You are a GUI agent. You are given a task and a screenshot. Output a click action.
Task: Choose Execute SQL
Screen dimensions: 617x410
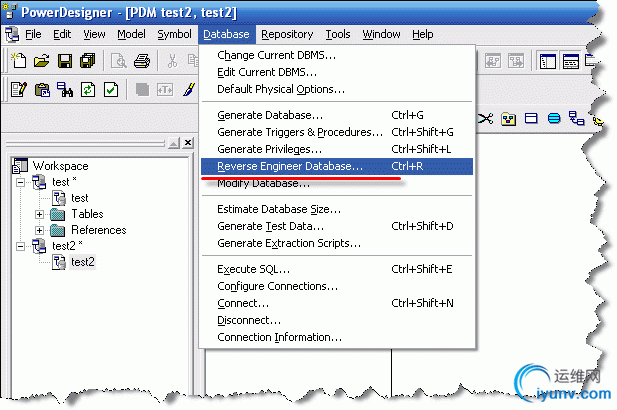coord(337,269)
